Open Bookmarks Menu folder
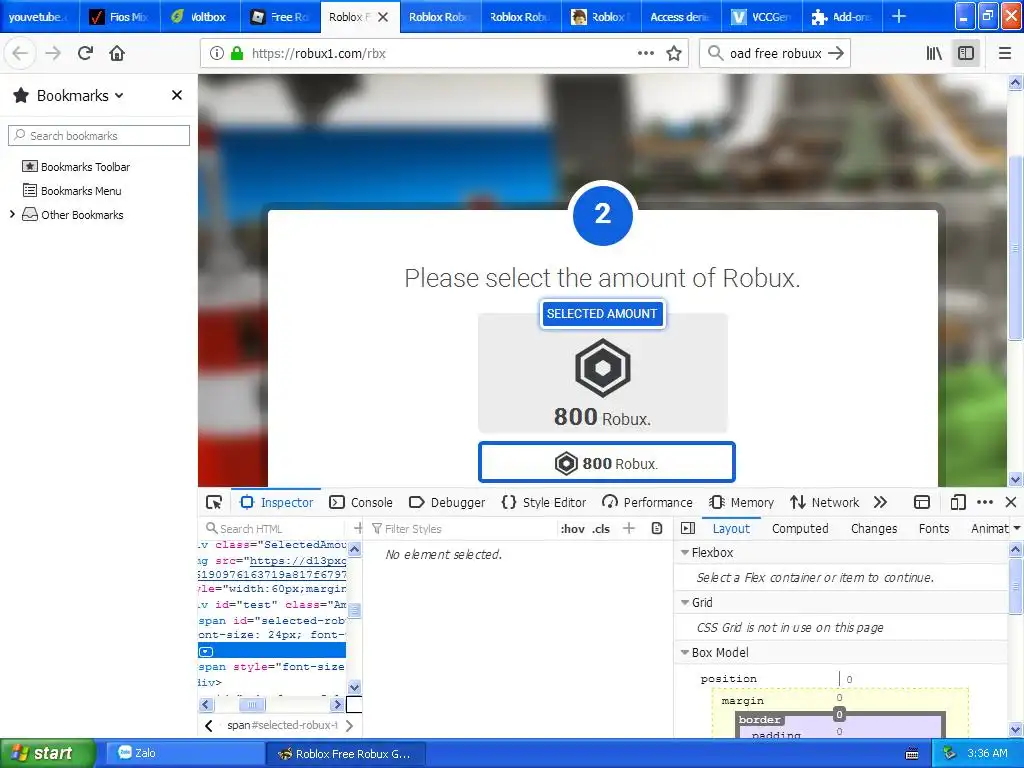 tap(72, 191)
